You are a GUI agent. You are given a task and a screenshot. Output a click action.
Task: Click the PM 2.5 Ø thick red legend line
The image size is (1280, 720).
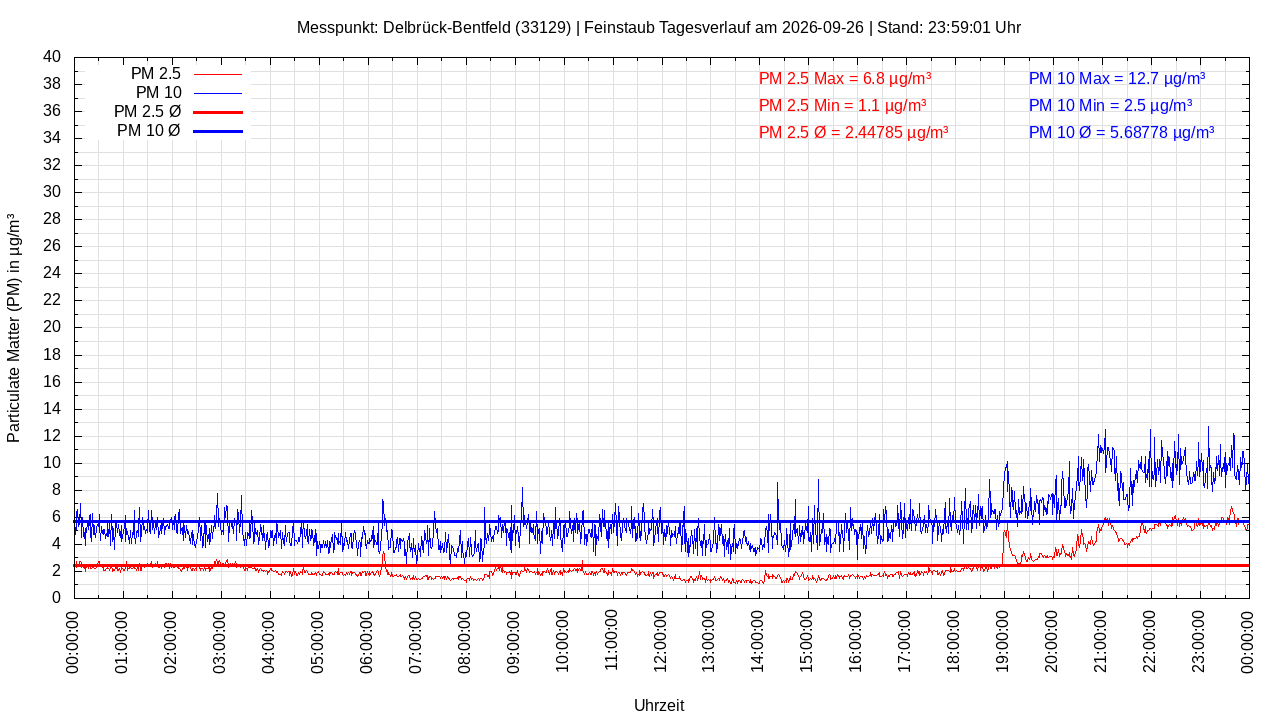pos(218,112)
